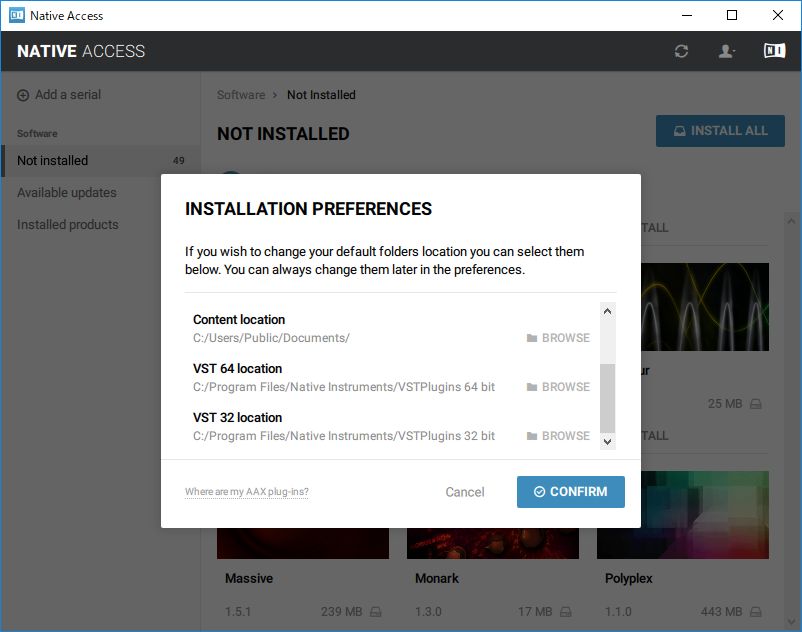Browse for the VST 64 location folder
The image size is (802, 632).
point(559,387)
